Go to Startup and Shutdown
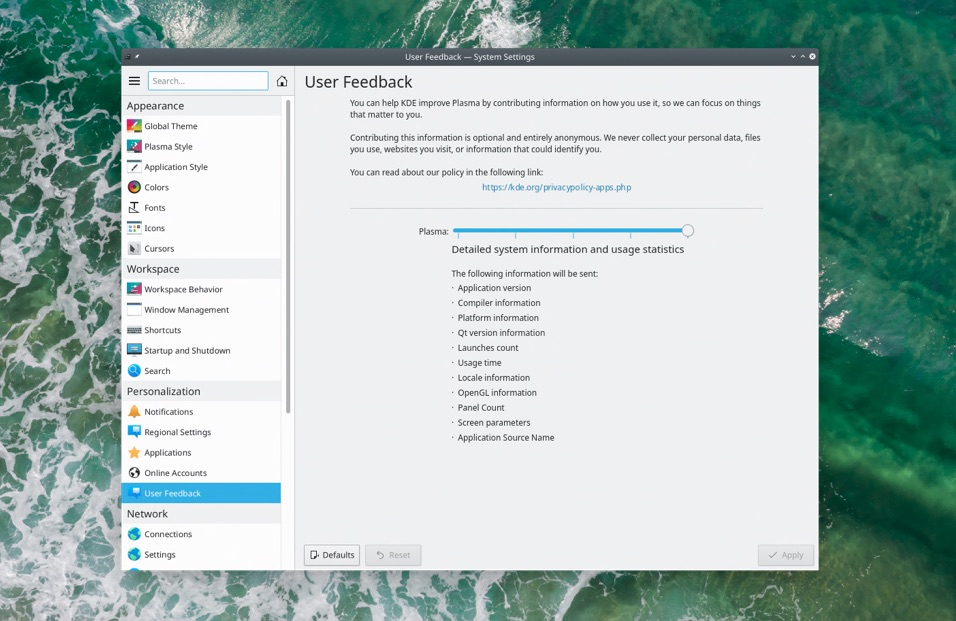The width and height of the screenshot is (956, 621). 187,351
